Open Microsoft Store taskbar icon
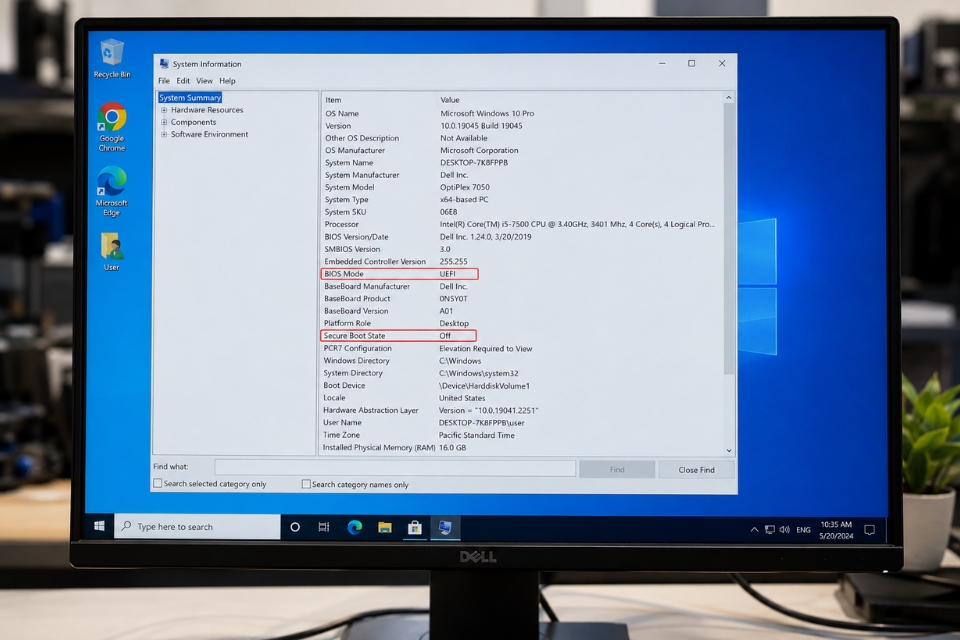Viewport: 960px width, 640px height. pyautogui.click(x=414, y=527)
